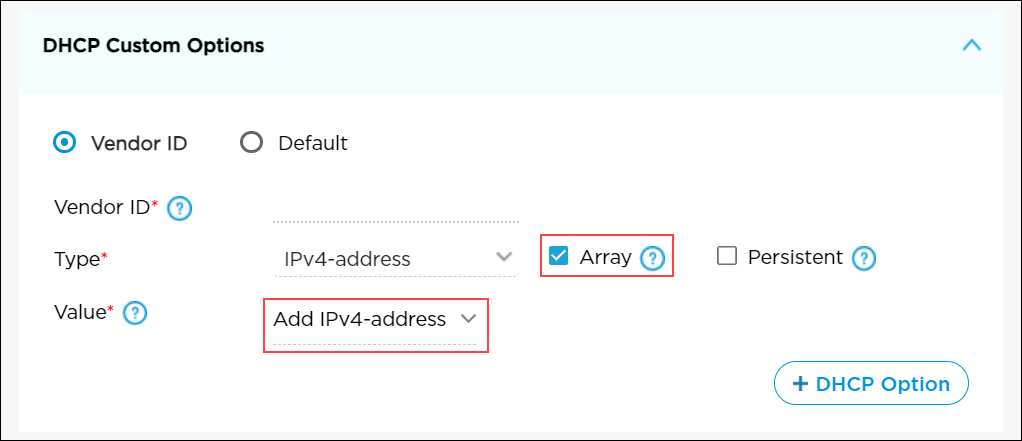1022x441 pixels.
Task: Click the Value field label
Action: tap(79, 313)
